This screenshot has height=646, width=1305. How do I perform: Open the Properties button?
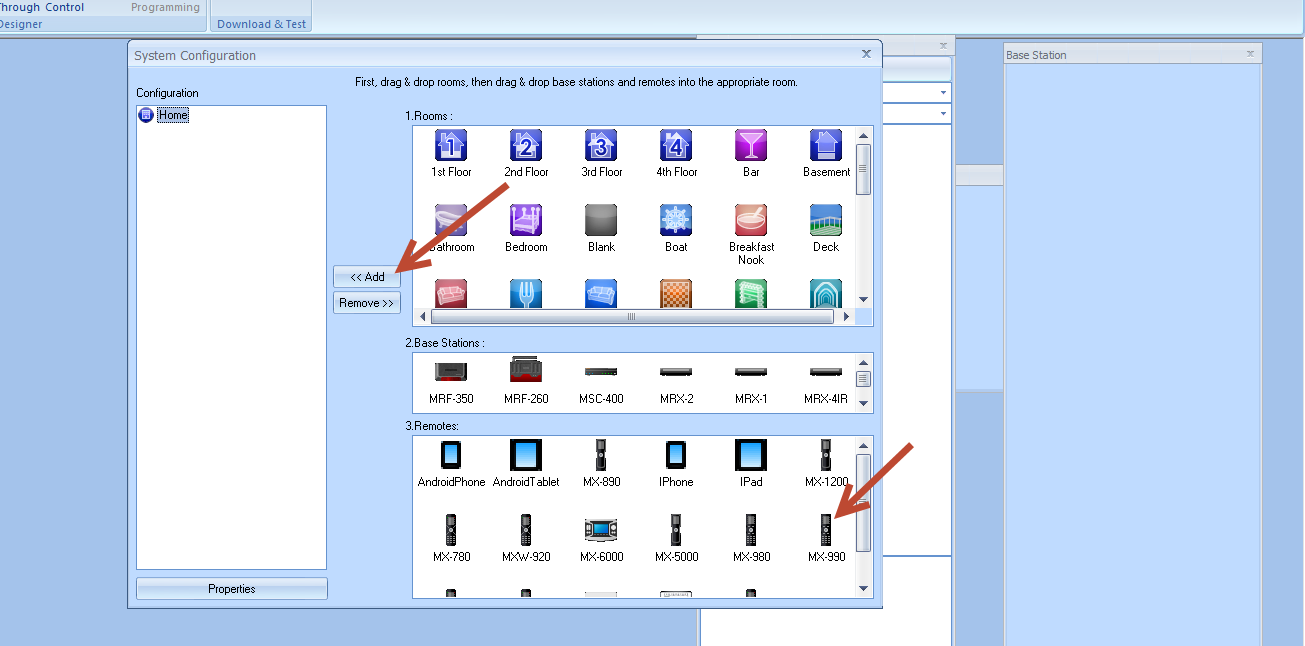232,589
